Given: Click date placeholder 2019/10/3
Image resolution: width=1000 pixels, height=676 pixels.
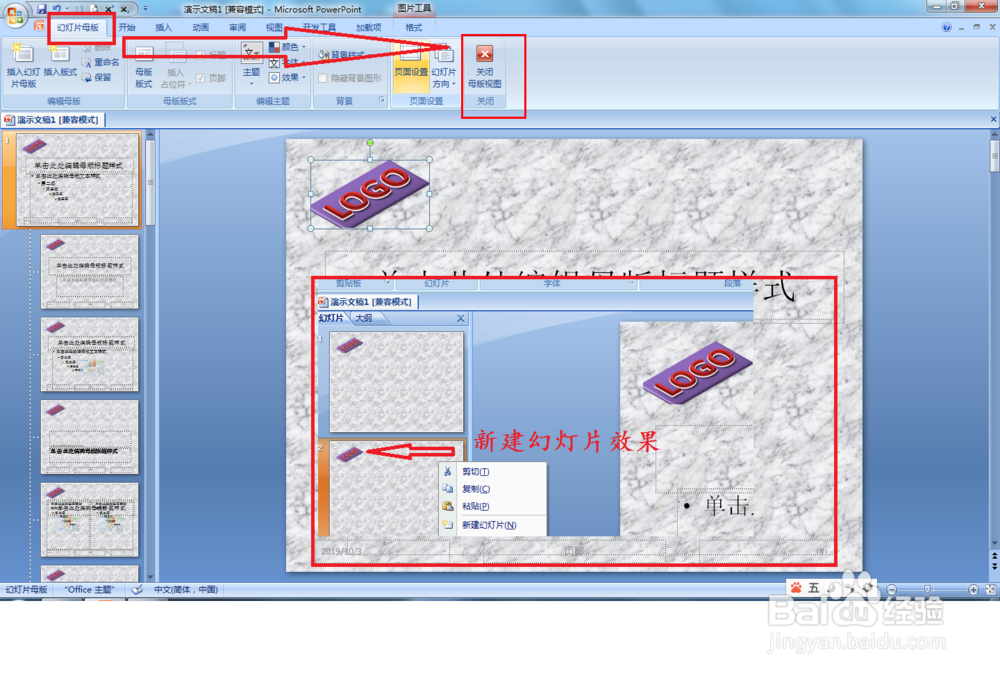Looking at the screenshot, I should pyautogui.click(x=341, y=552).
